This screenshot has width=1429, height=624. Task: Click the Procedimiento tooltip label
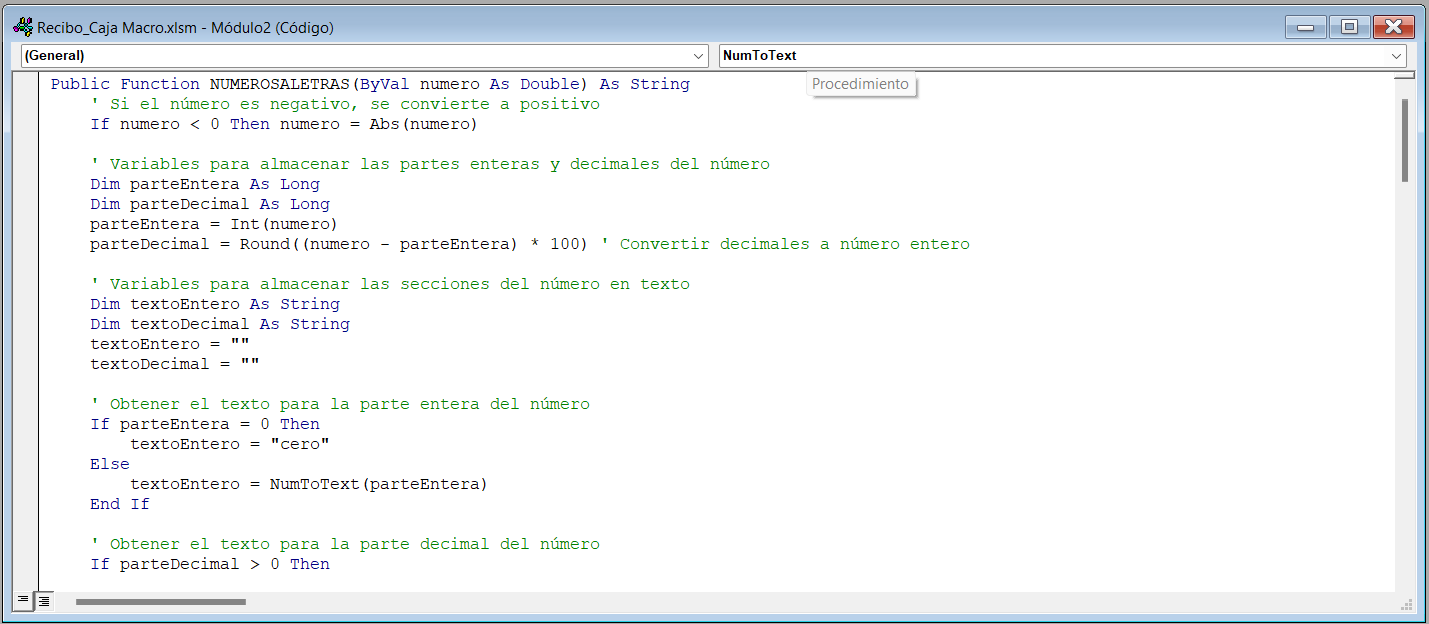(860, 84)
